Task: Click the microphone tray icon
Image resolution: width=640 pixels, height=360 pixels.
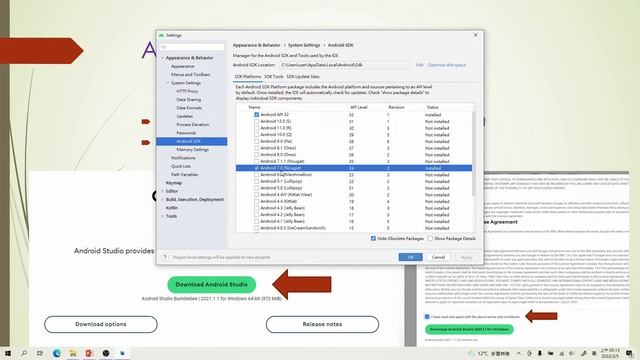Action: (540, 353)
